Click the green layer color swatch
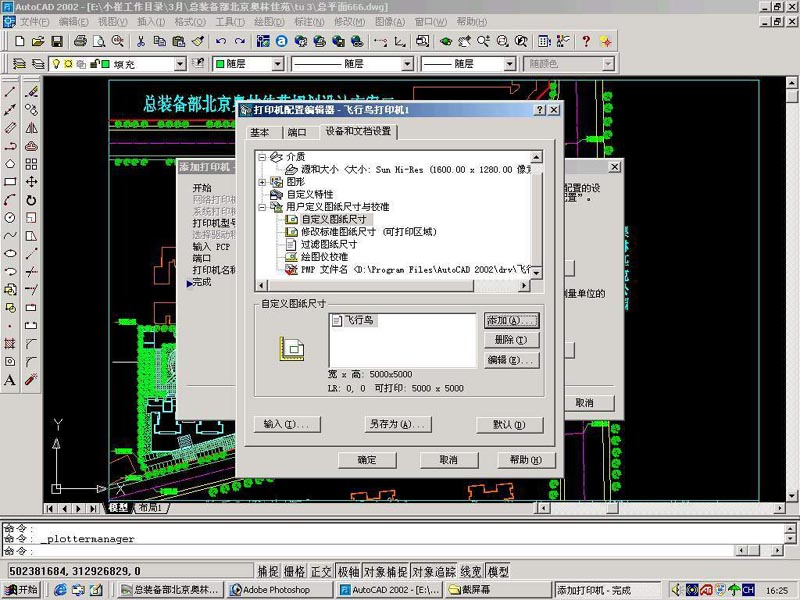Image resolution: width=800 pixels, height=600 pixels. point(106,64)
